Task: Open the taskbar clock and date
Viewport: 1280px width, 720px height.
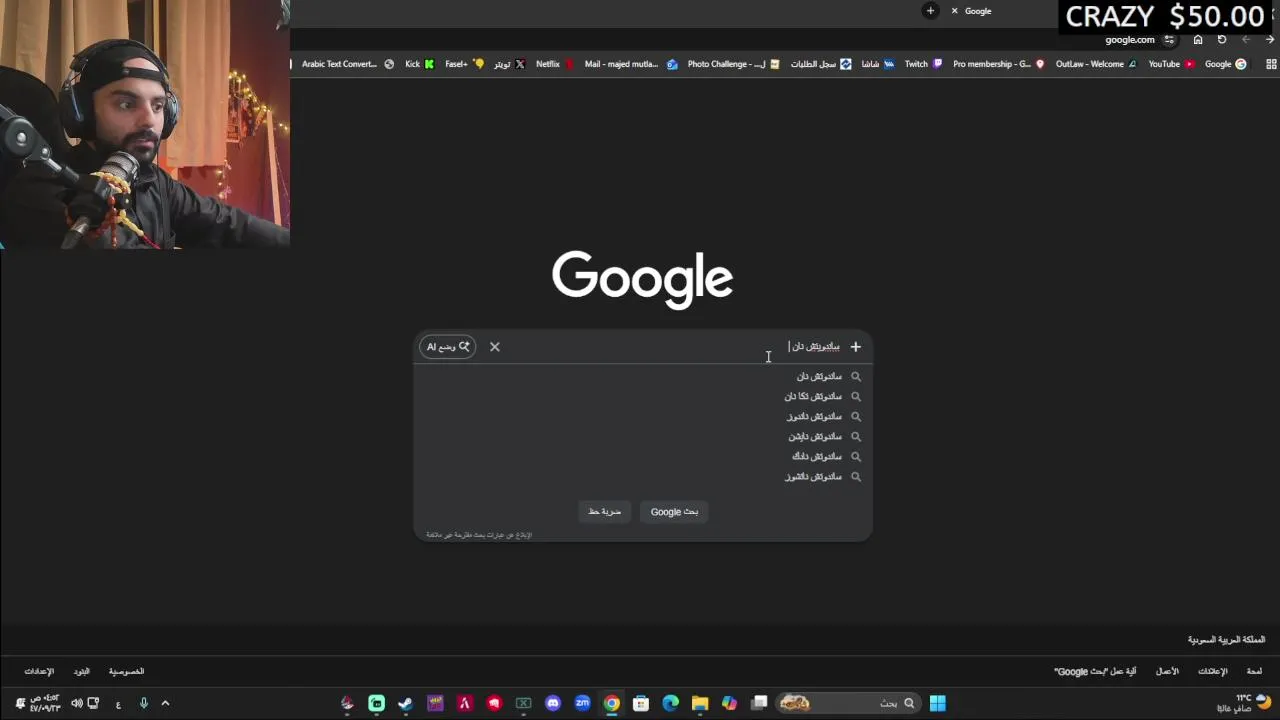Action: (x=45, y=702)
